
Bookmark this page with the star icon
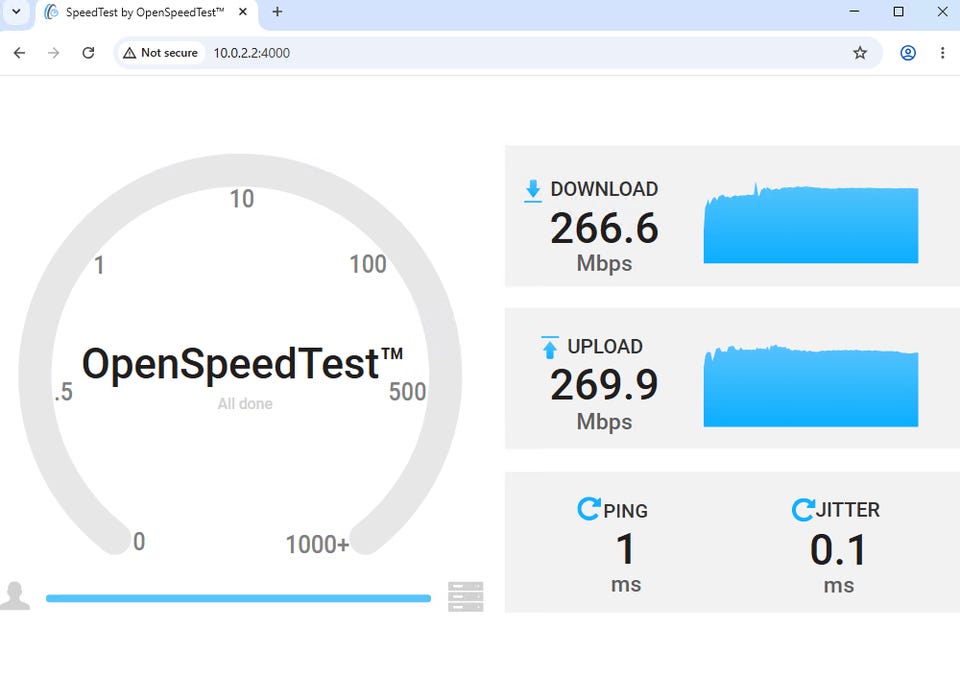[x=860, y=53]
